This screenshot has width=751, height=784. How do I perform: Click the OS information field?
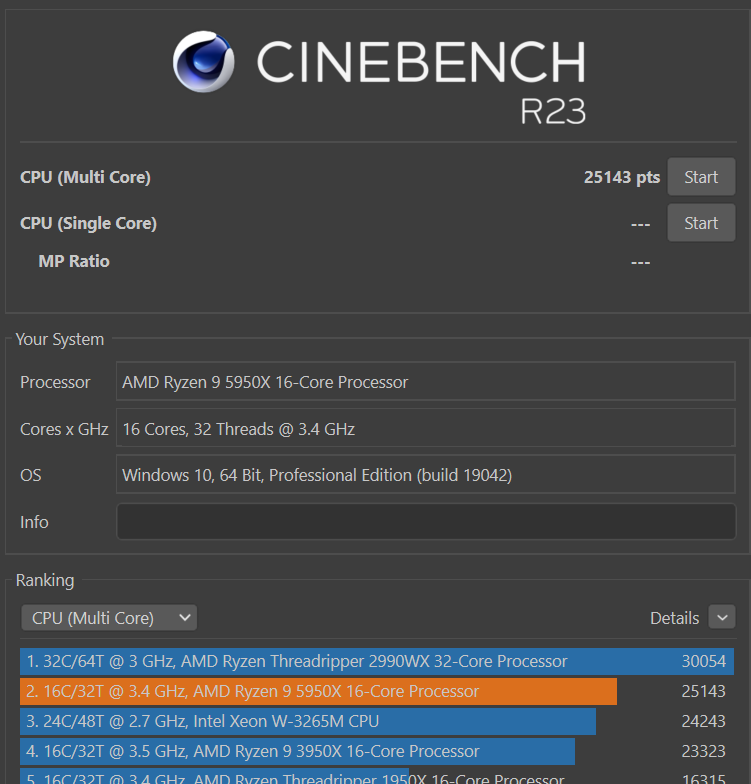point(426,475)
